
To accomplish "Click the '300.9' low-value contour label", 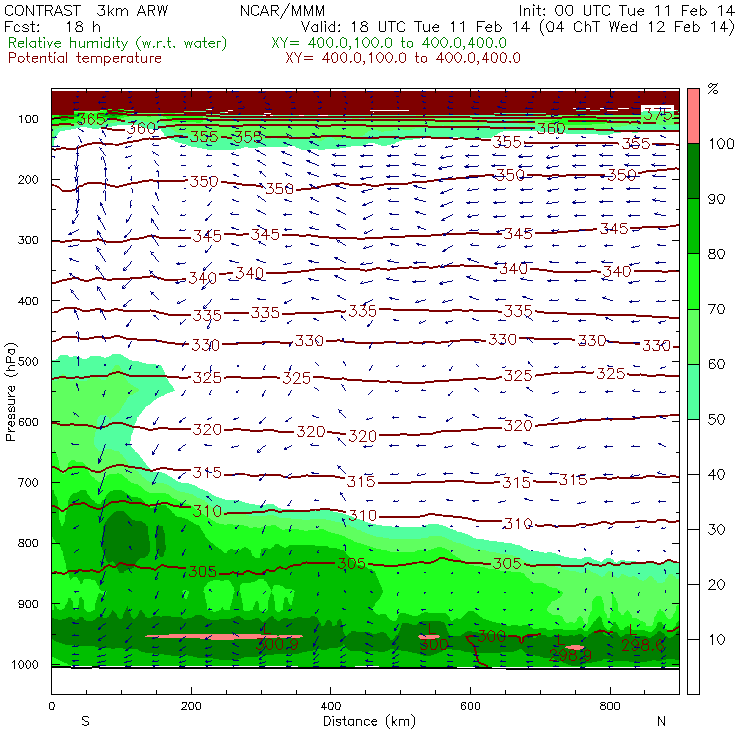I will (277, 644).
